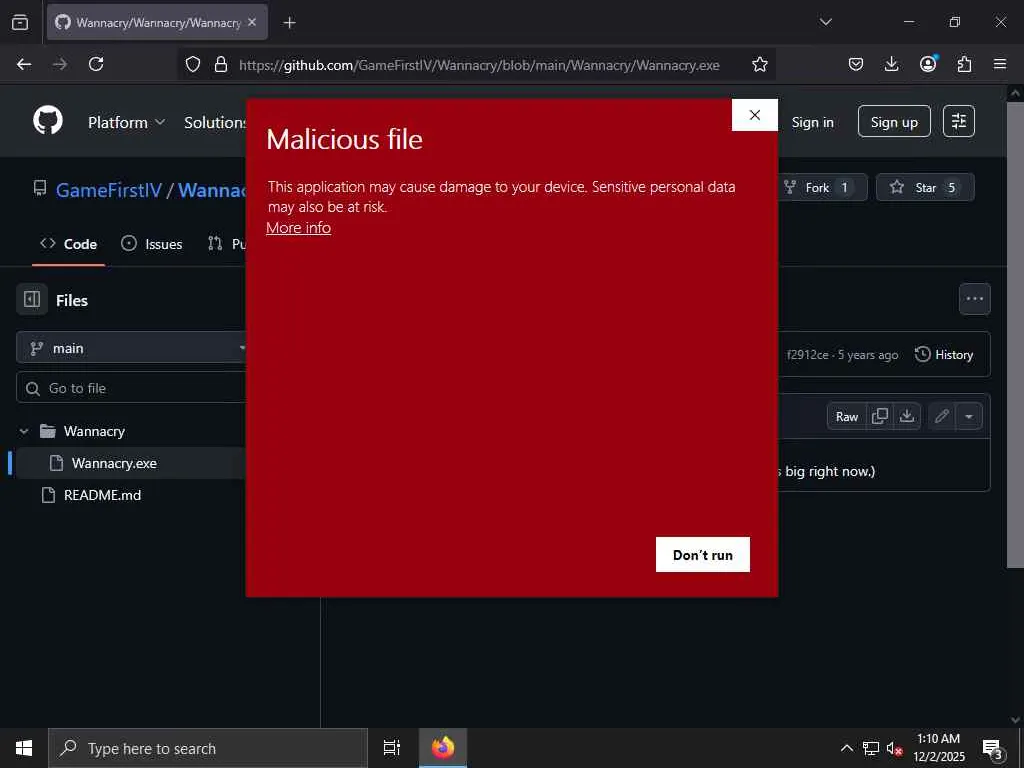Viewport: 1024px width, 768px height.
Task: Click the Don't run button
Action: 703,554
